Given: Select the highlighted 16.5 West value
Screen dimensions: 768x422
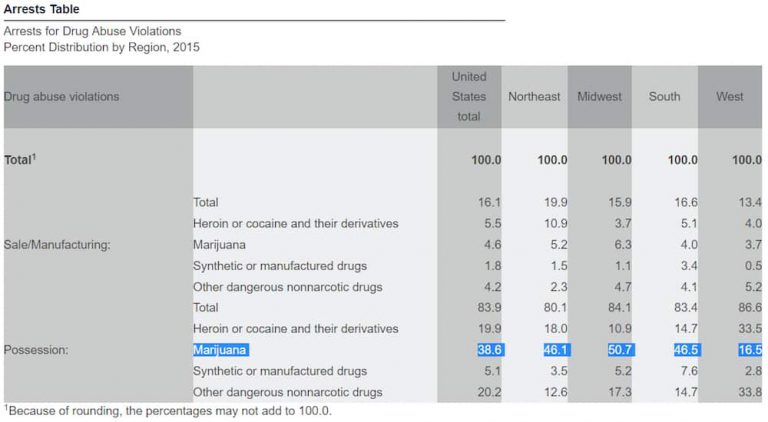Looking at the screenshot, I should point(749,350).
